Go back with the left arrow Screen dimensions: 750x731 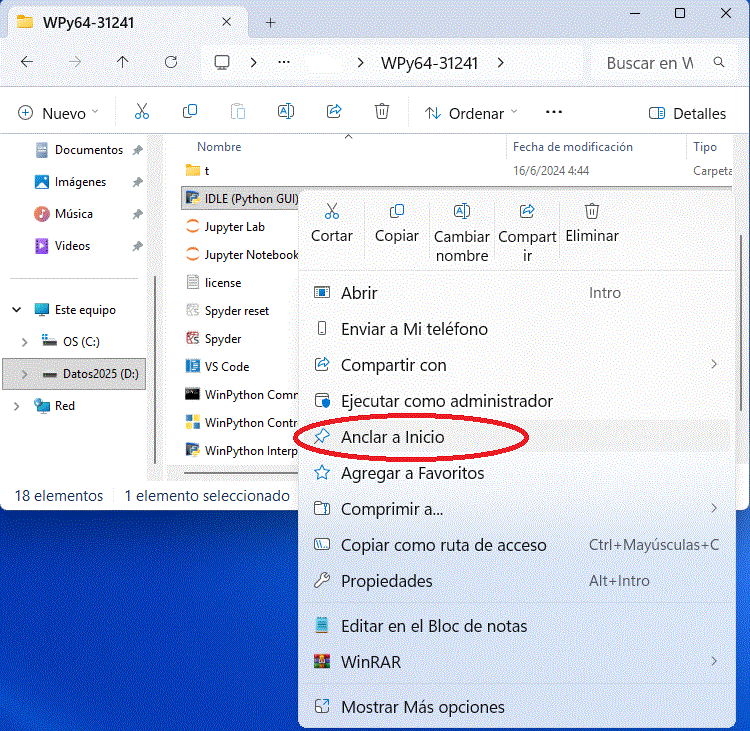pos(27,62)
